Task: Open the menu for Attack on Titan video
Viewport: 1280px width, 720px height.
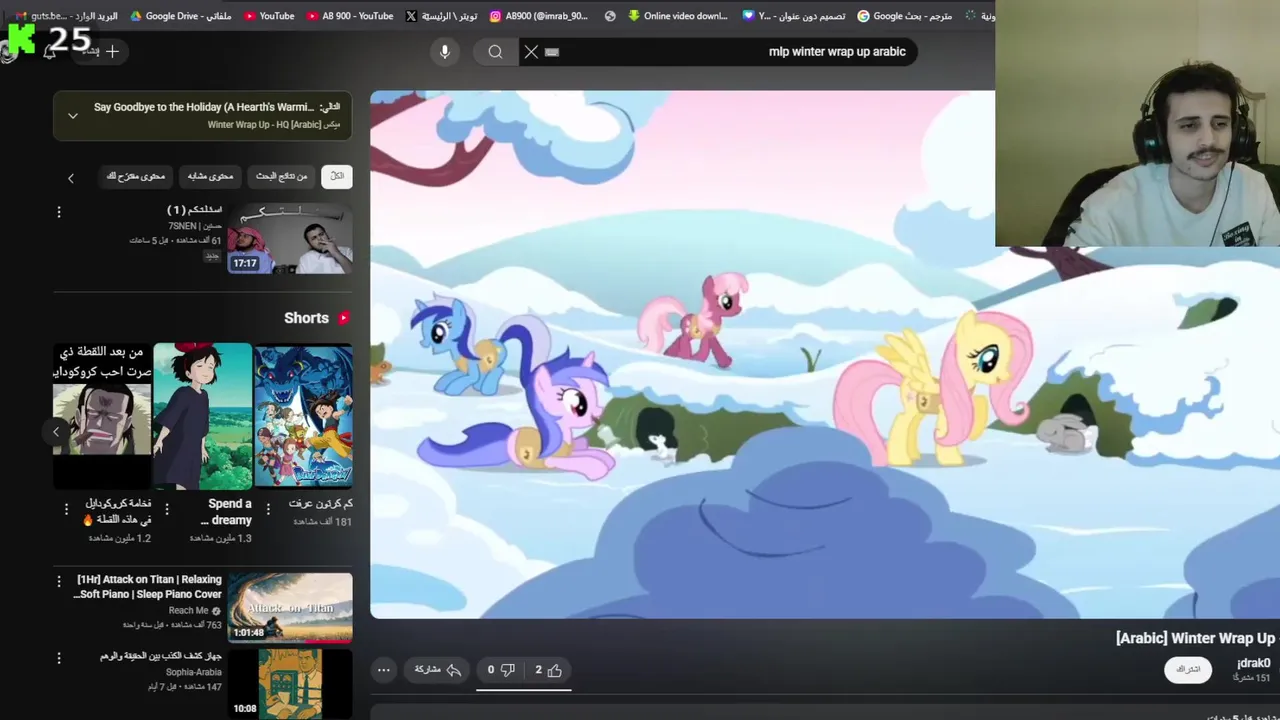Action: coord(59,581)
